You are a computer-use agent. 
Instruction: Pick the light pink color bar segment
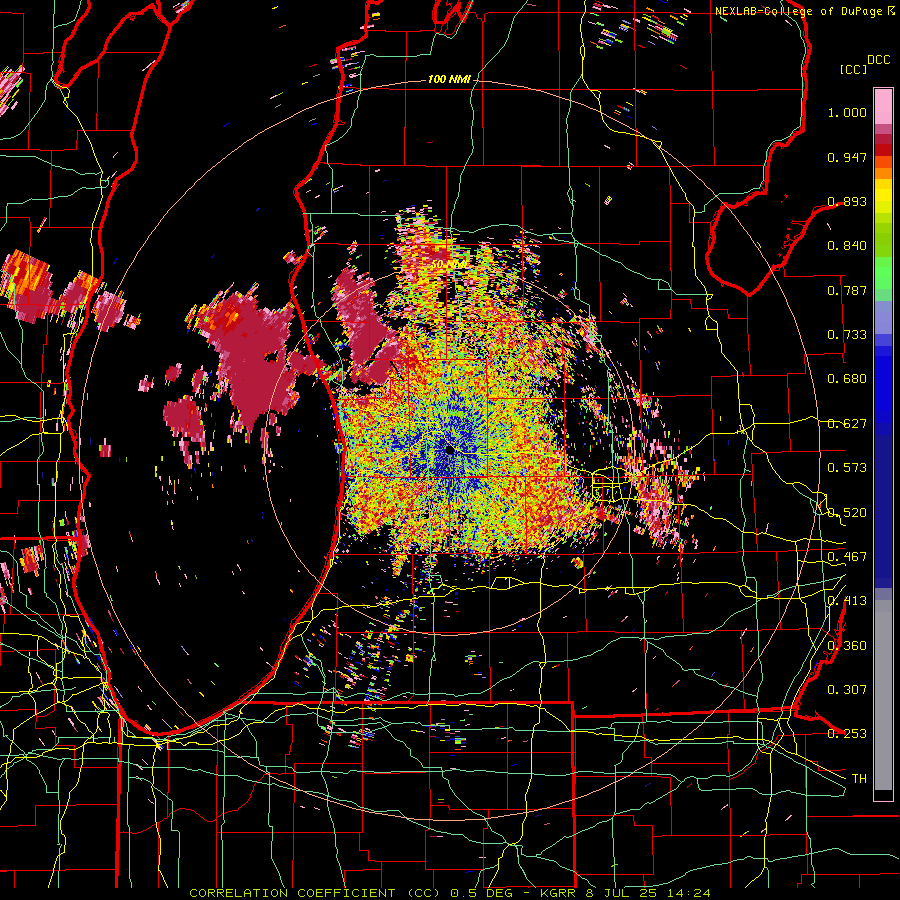click(883, 106)
